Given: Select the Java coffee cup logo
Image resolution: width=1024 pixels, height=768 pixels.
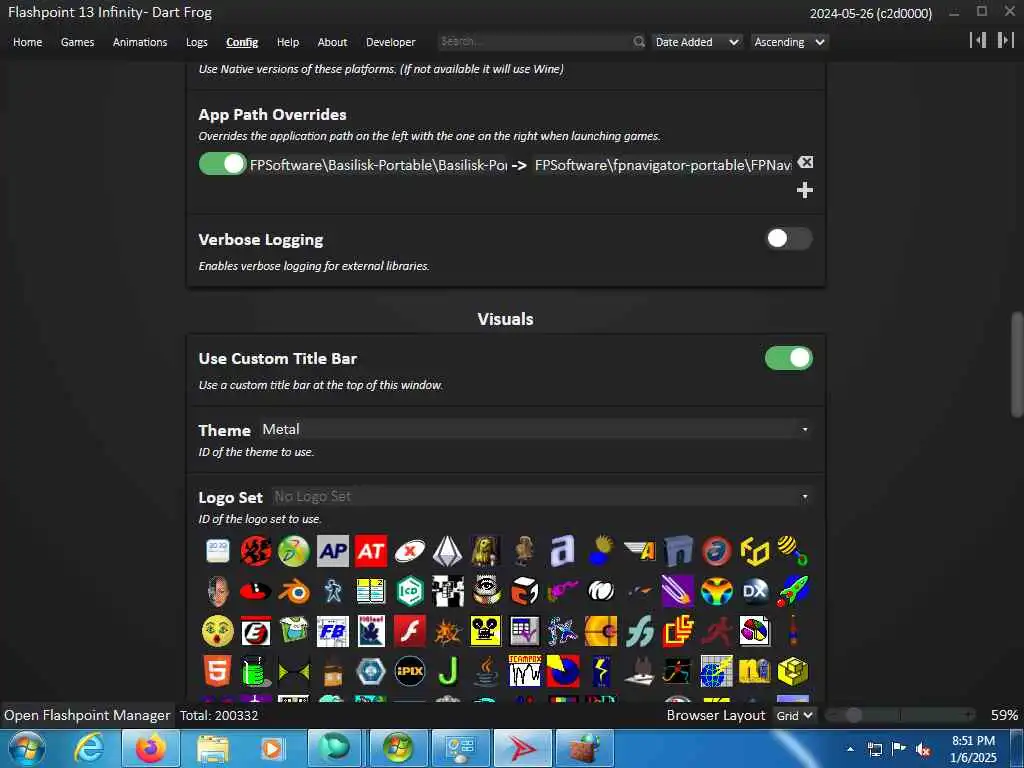Looking at the screenshot, I should pos(486,671).
